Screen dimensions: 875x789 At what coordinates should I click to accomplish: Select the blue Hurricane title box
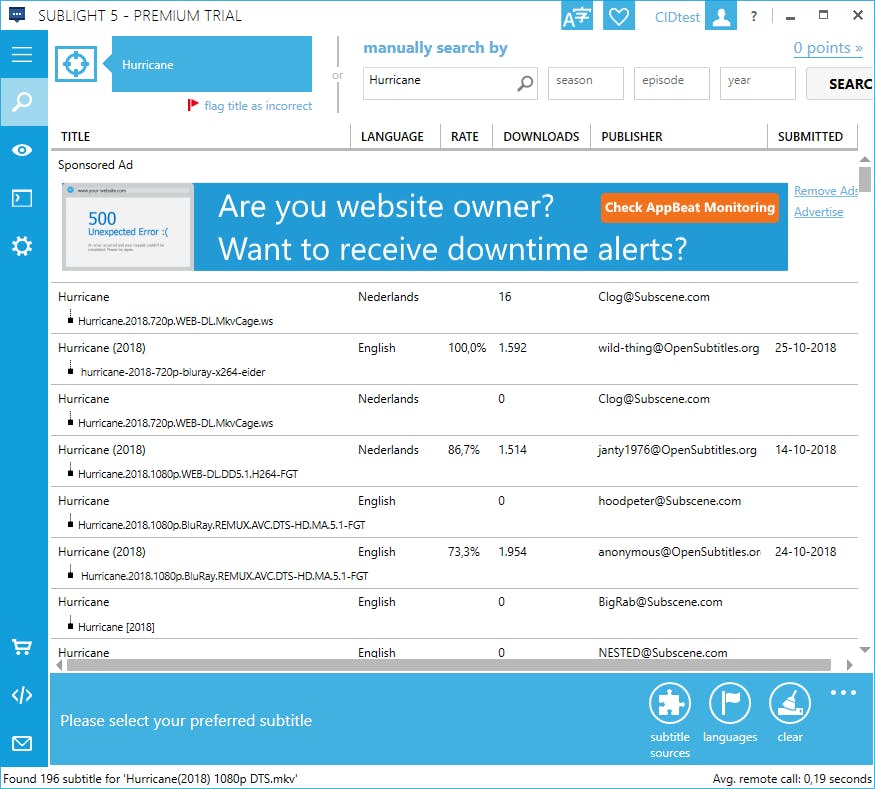(211, 64)
